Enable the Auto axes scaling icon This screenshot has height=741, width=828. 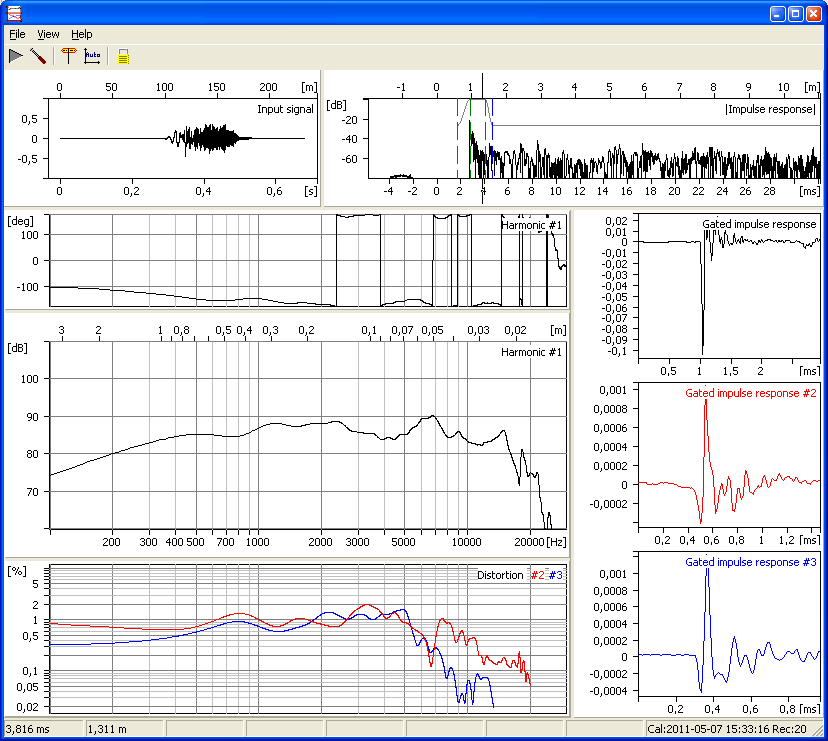92,56
